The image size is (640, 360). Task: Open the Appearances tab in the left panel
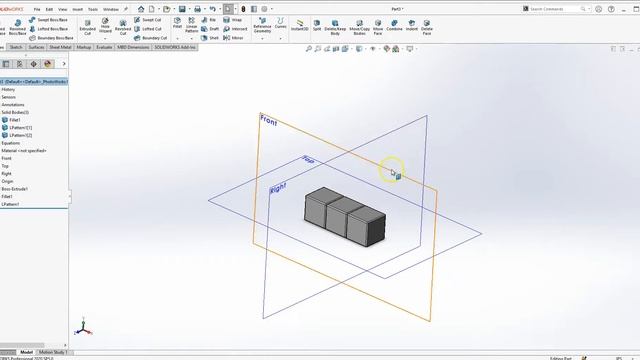click(47, 64)
